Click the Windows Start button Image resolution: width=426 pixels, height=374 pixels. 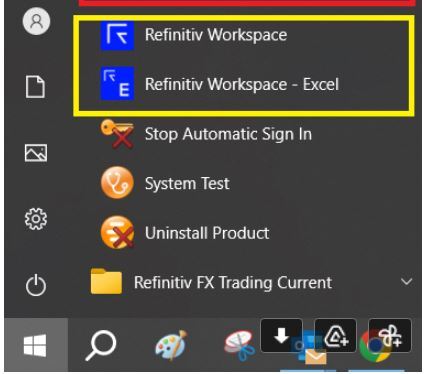click(x=35, y=345)
